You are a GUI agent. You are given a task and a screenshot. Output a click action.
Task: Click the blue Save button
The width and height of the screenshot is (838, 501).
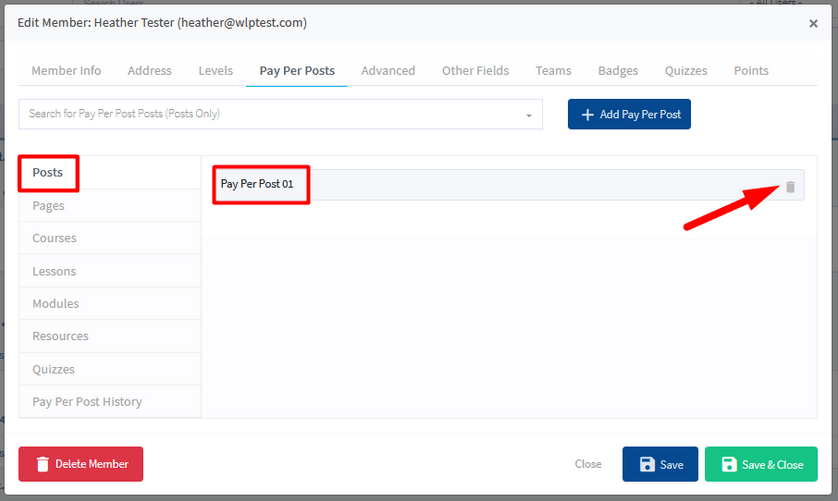pyautogui.click(x=660, y=464)
